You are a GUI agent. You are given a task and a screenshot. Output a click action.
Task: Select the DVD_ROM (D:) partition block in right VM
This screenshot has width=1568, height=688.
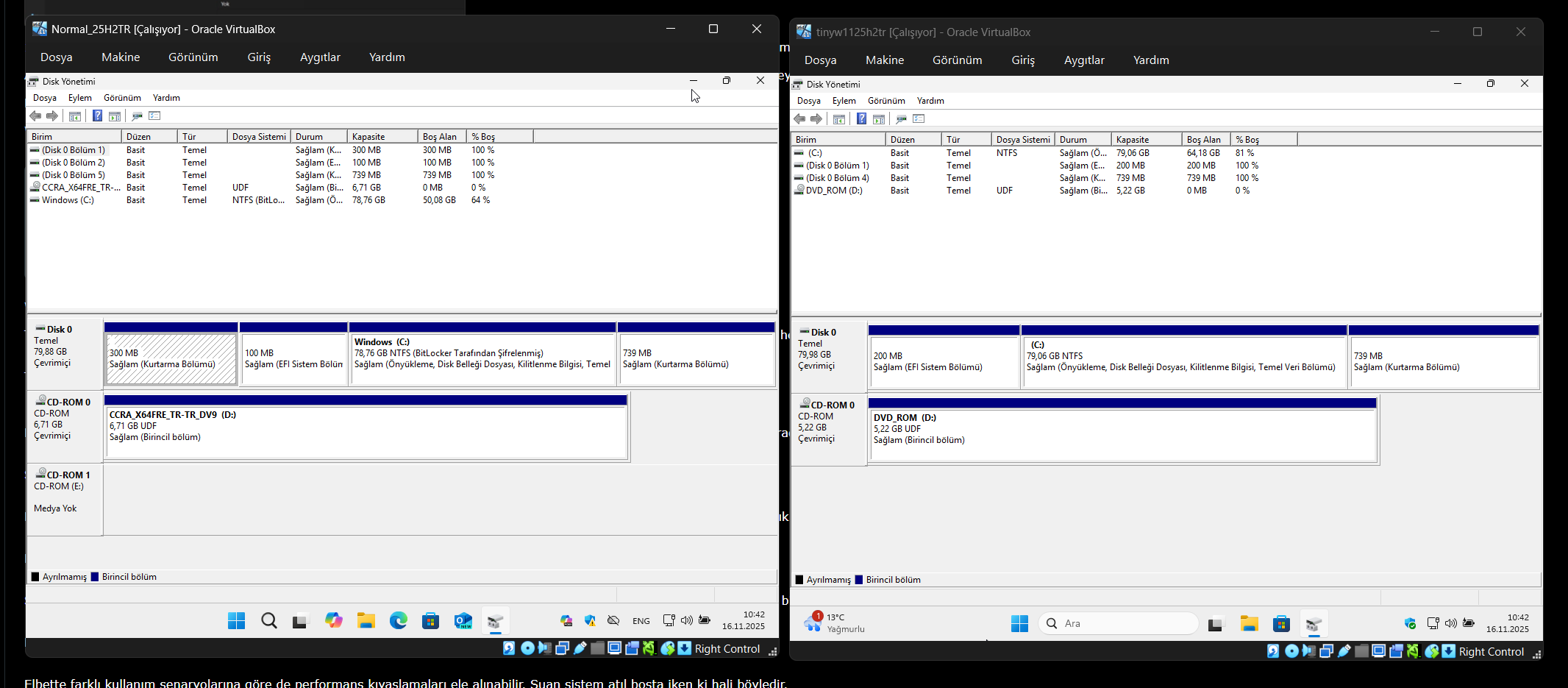[x=1122, y=434]
